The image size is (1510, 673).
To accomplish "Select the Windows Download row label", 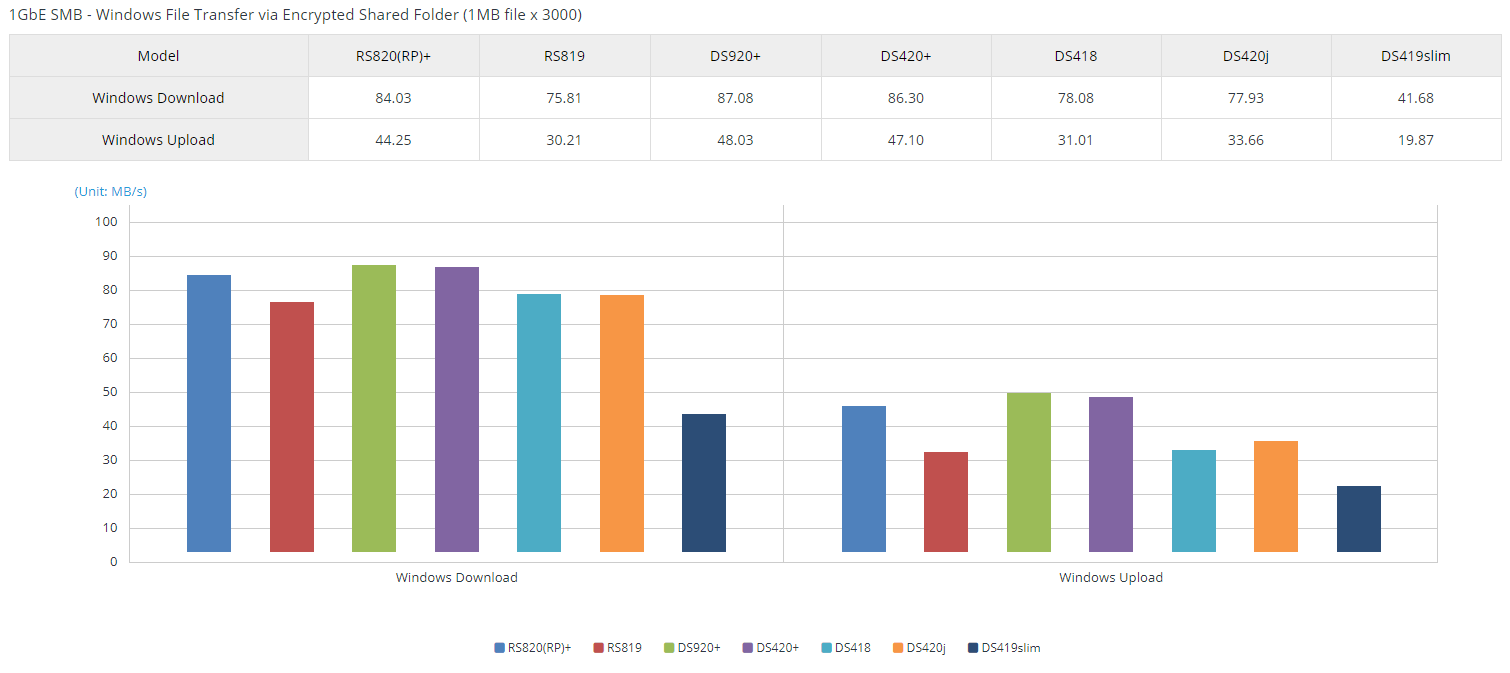I will (x=159, y=98).
